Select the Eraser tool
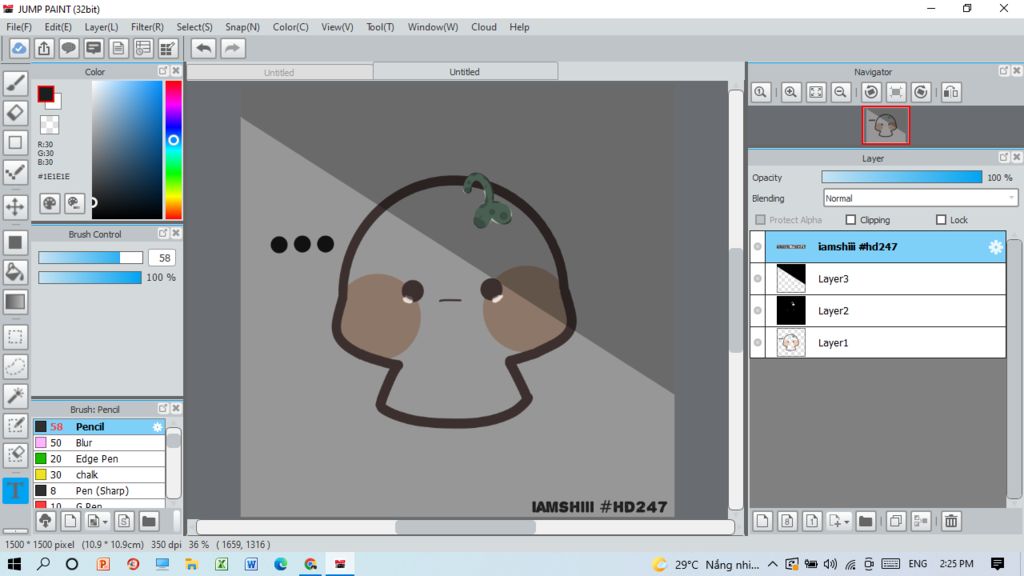 pyautogui.click(x=15, y=112)
